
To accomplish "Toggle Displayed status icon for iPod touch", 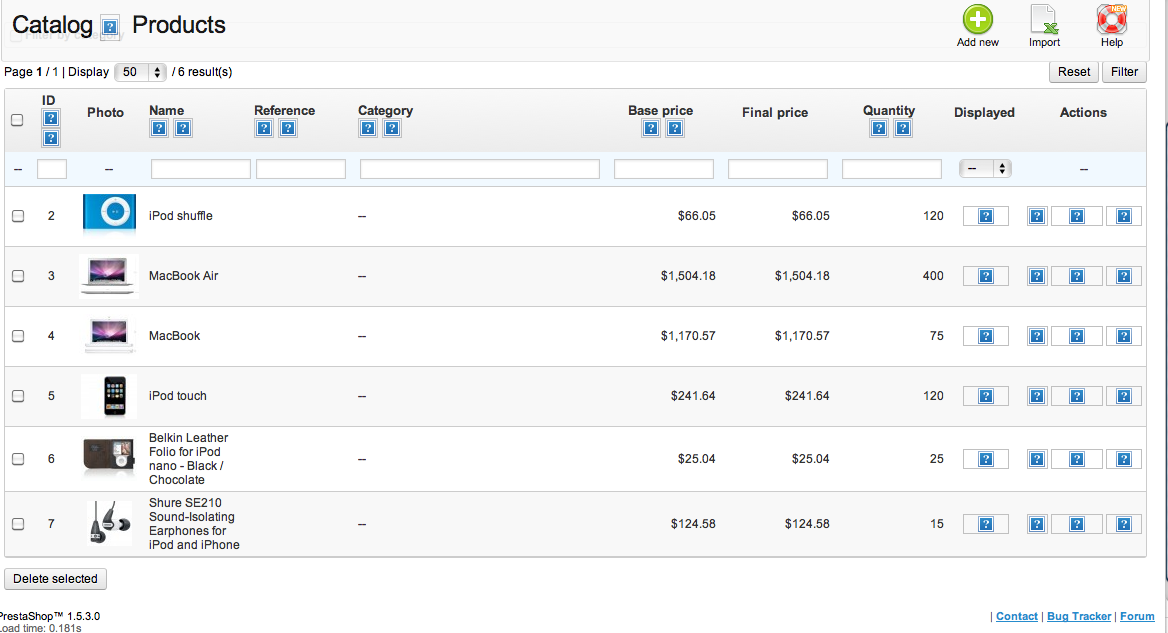I will (x=986, y=396).
